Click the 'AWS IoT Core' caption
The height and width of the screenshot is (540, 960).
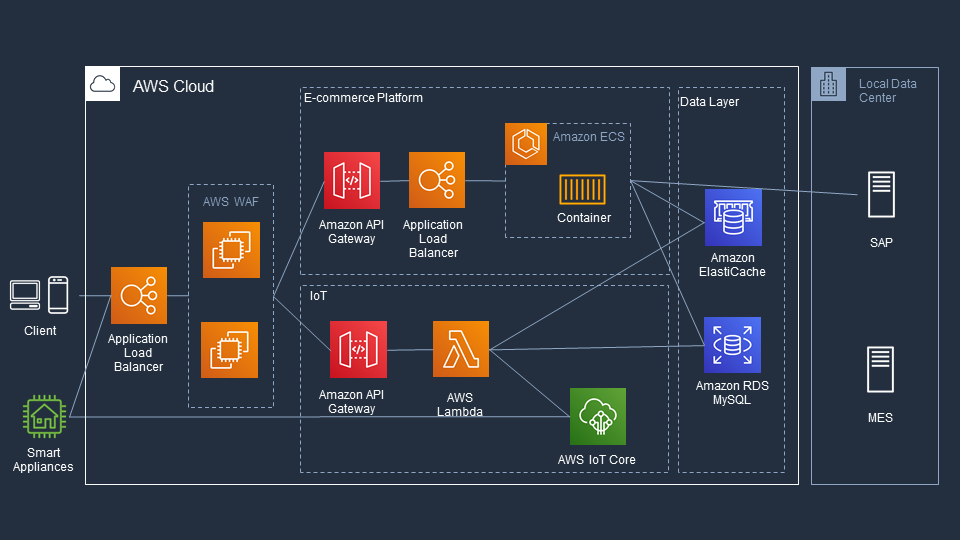coord(596,460)
